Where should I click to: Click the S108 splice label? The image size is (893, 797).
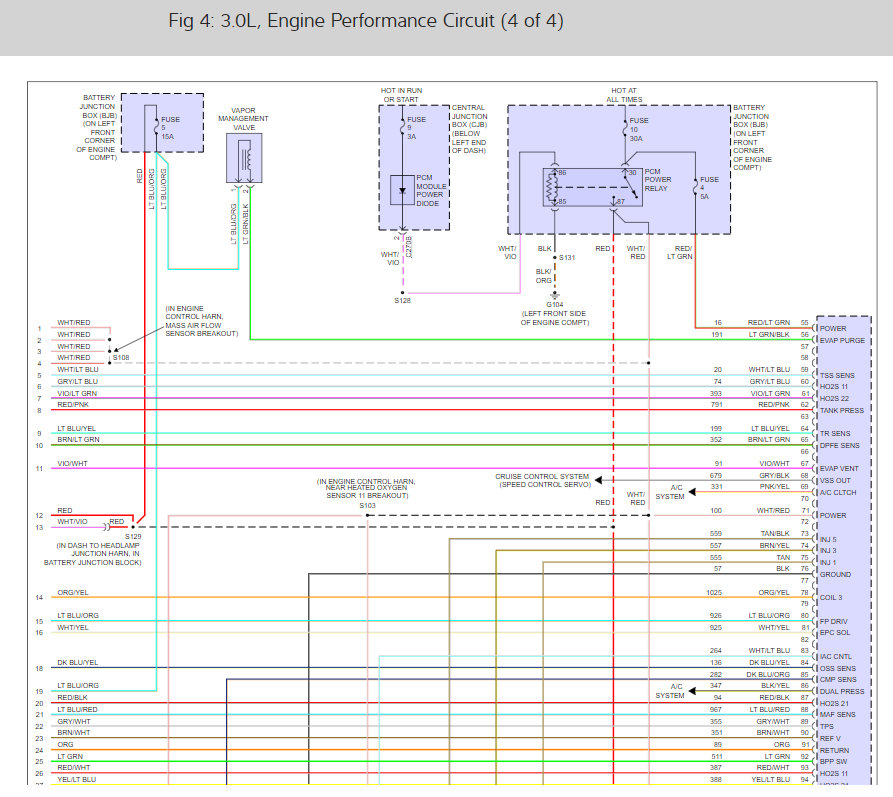coord(121,357)
